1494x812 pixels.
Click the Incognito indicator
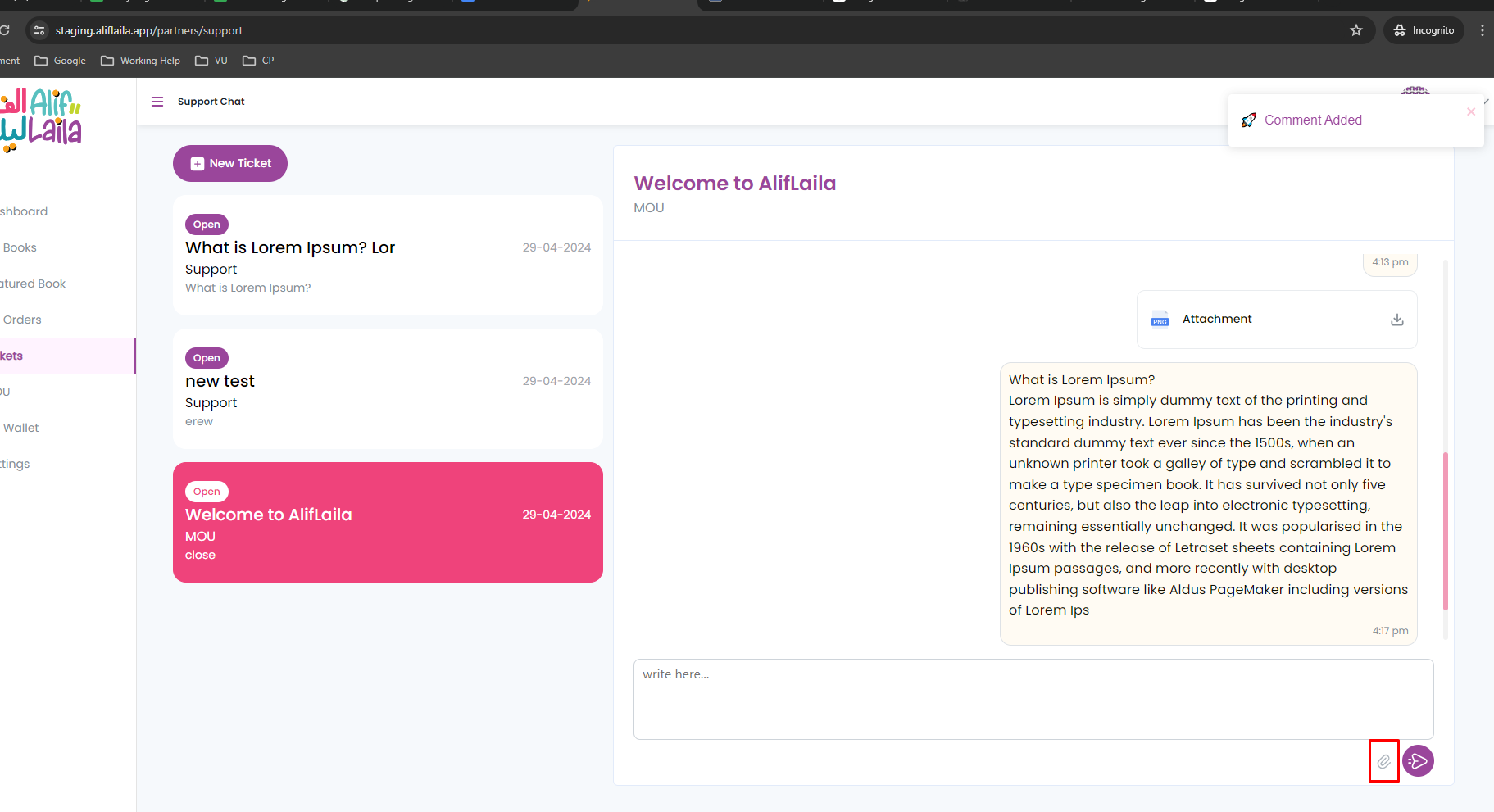click(x=1424, y=30)
